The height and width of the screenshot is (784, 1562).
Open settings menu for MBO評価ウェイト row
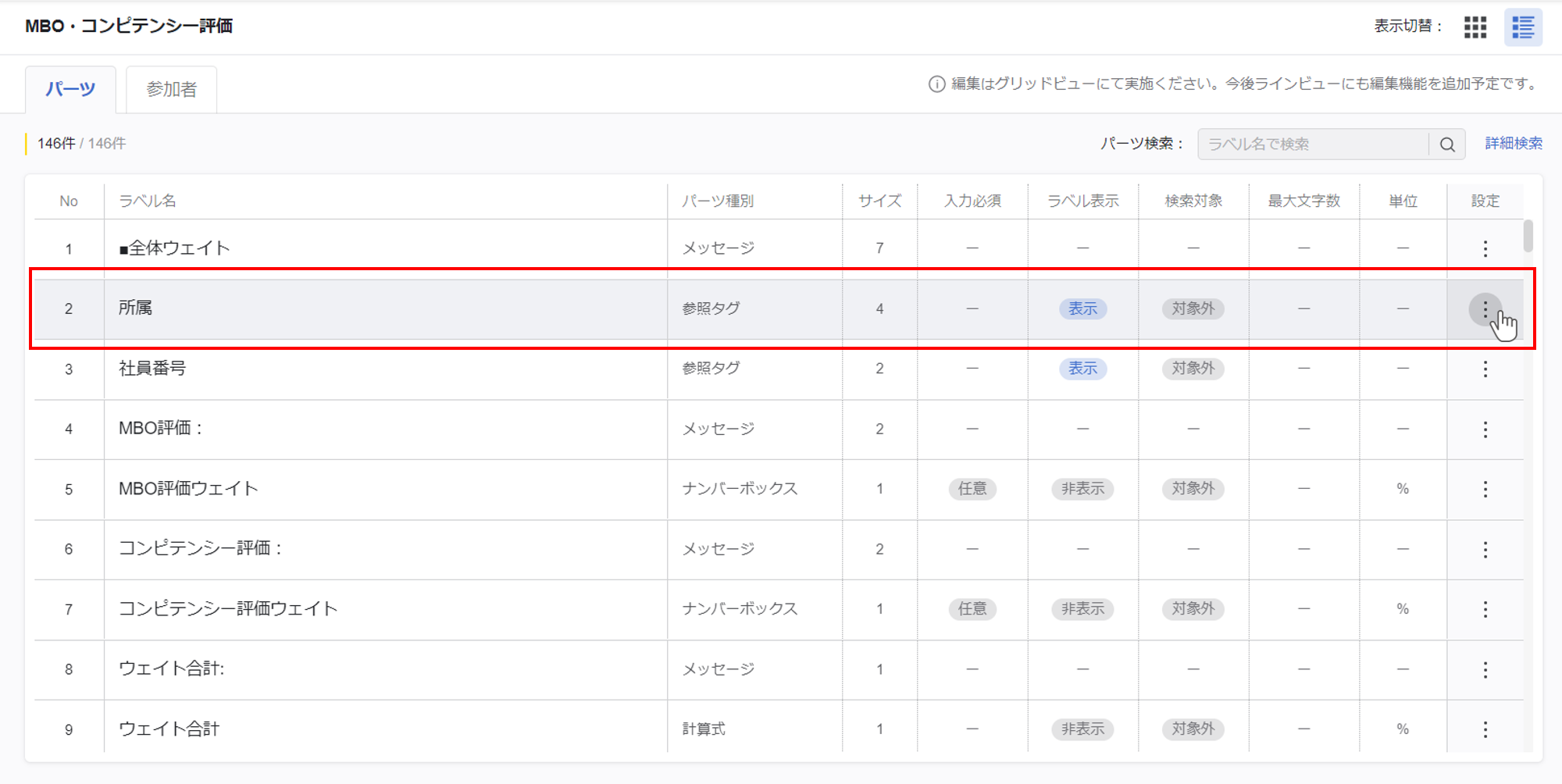(x=1485, y=489)
